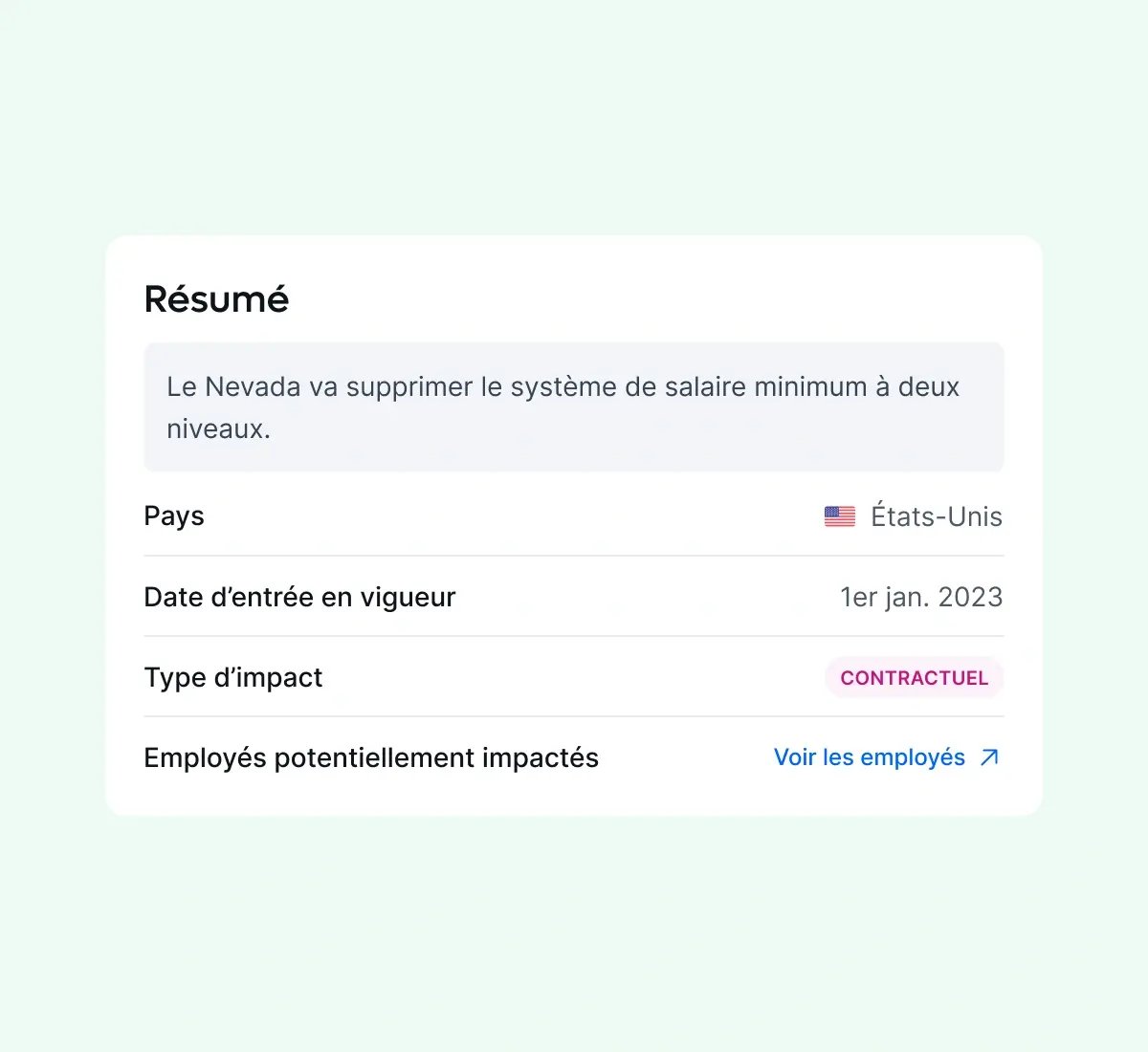Click the Type d'impact label
The height and width of the screenshot is (1052, 1148).
point(233,677)
